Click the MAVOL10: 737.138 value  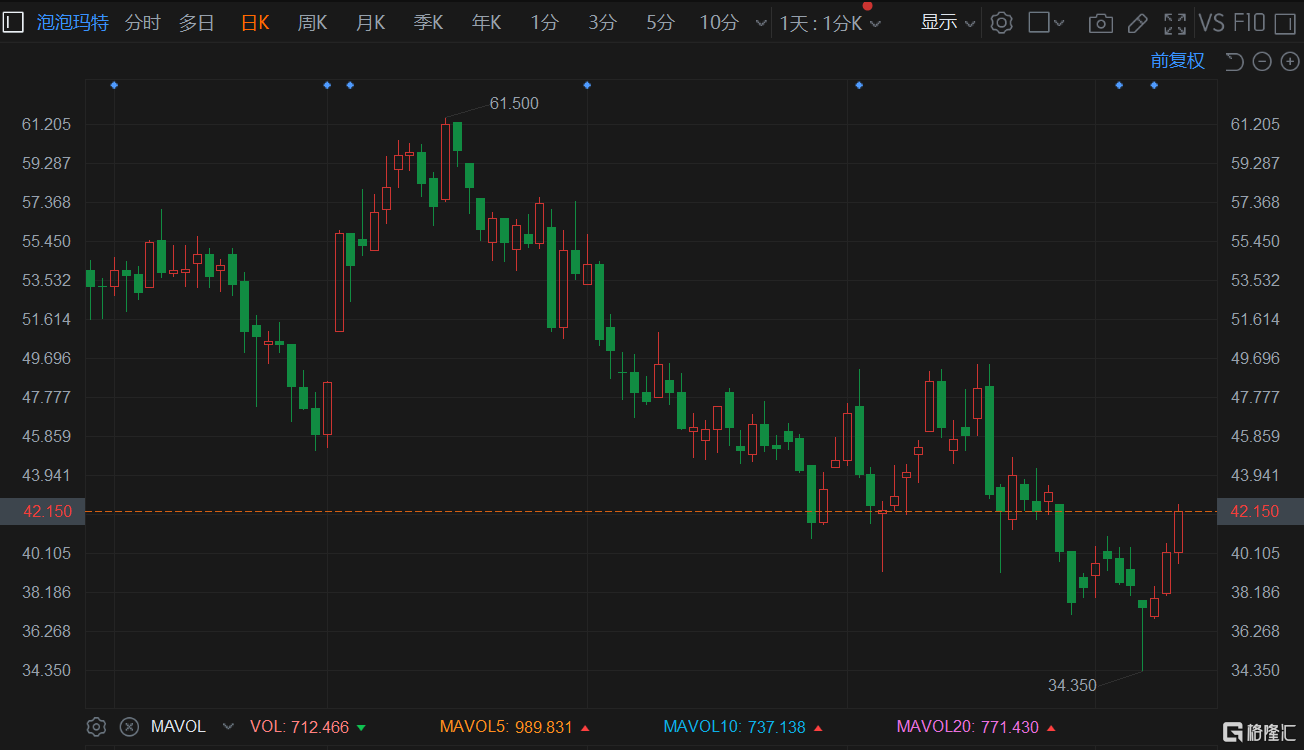pos(741,727)
